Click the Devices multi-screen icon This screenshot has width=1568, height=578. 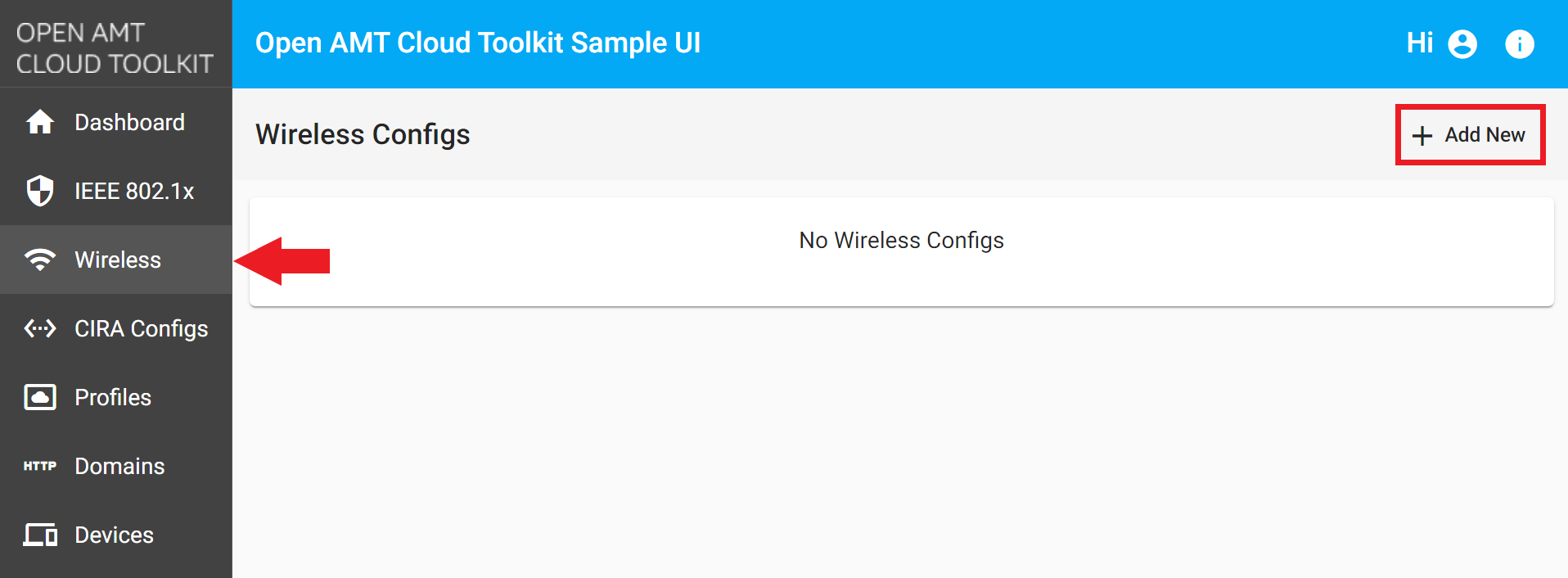click(x=38, y=534)
